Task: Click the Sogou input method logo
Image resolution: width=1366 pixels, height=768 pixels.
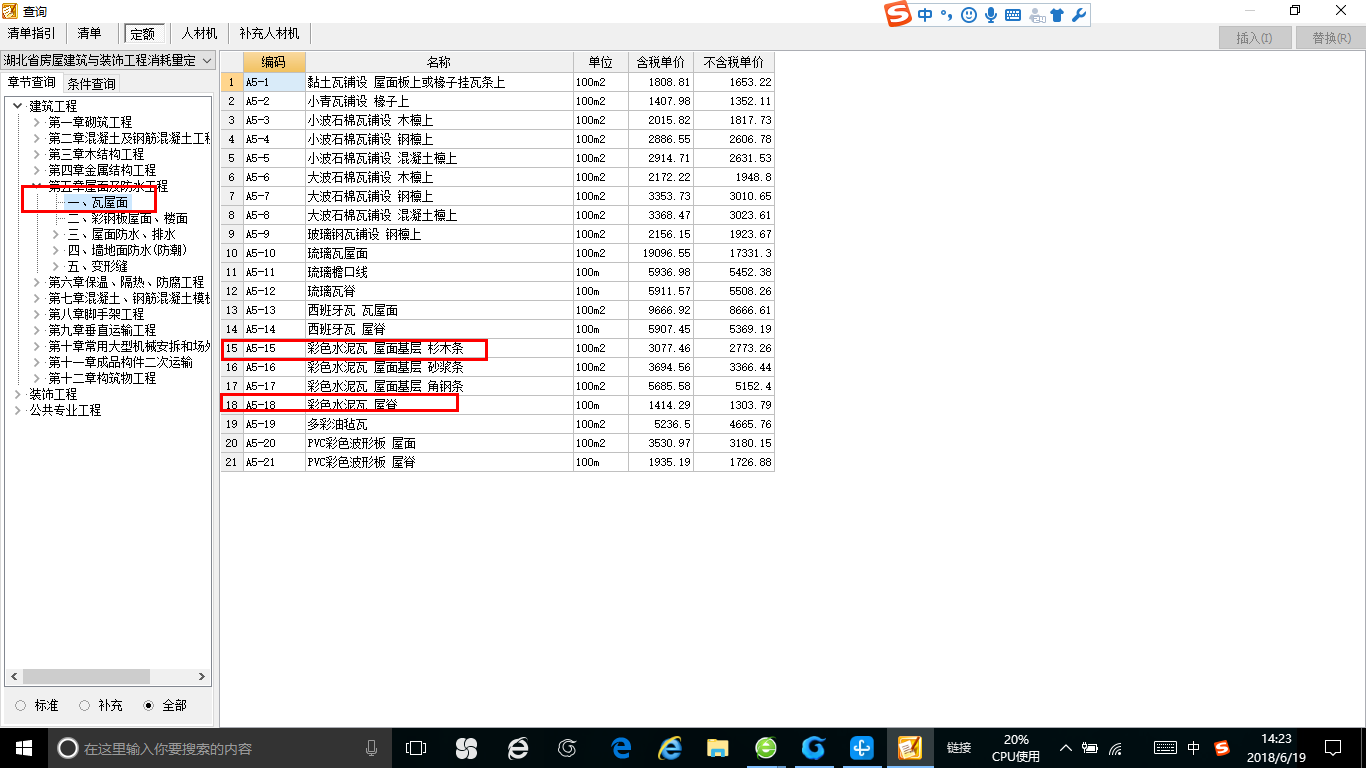Action: coord(899,15)
